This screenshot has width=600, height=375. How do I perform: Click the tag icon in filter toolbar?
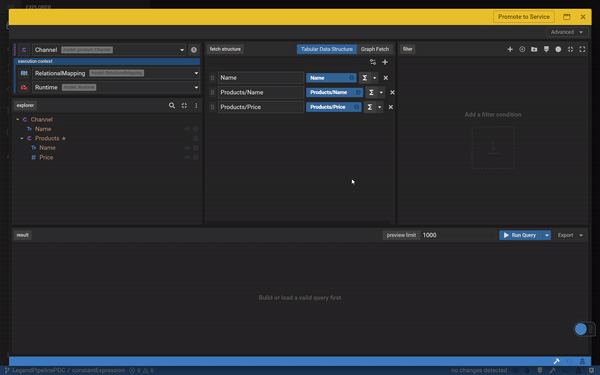point(546,49)
